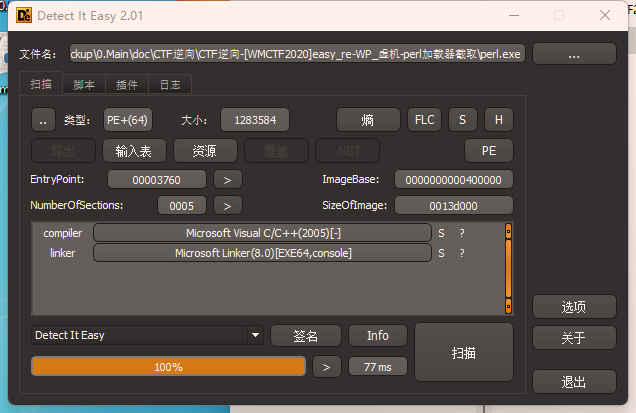This screenshot has width=636, height=413.
Task: Click the two-dot button beside 类型
Action: coord(43,120)
